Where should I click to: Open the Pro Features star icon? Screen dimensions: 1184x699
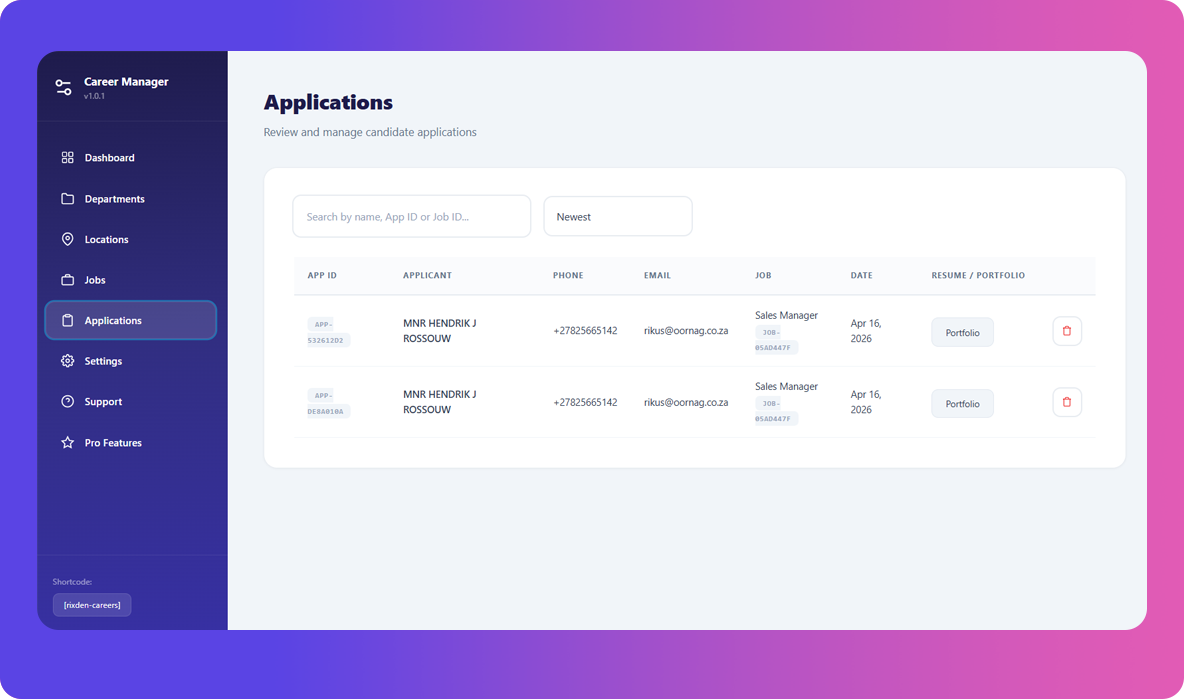point(67,442)
